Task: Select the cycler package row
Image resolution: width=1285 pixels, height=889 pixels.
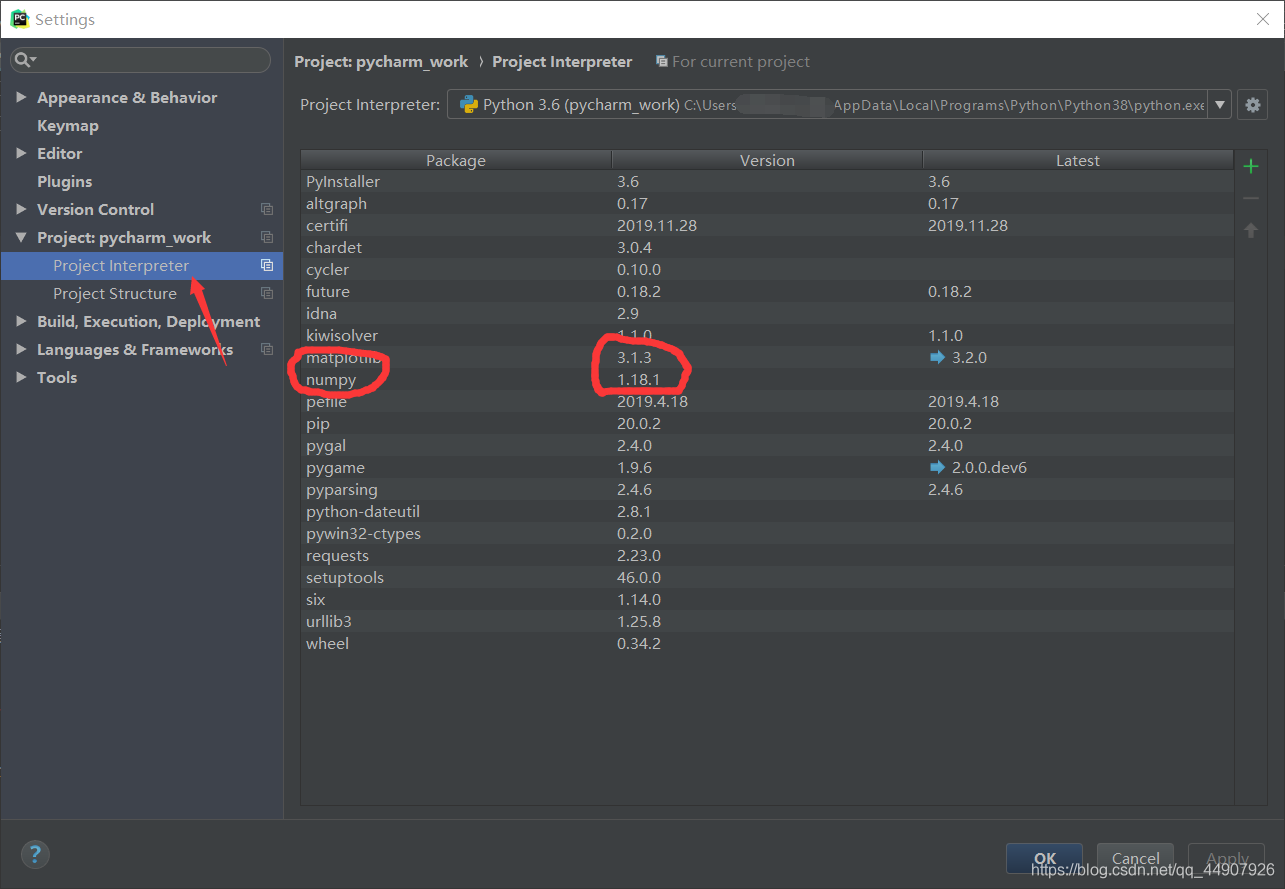Action: pyautogui.click(x=767, y=269)
